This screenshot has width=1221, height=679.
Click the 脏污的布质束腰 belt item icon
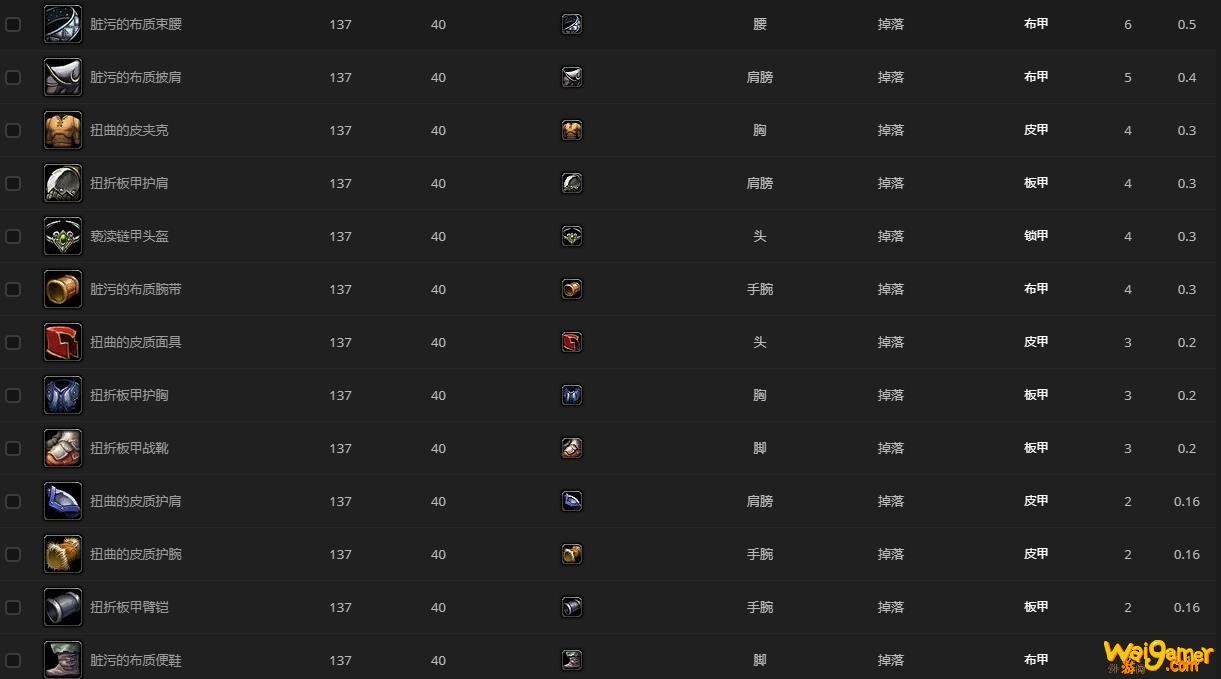tap(63, 24)
